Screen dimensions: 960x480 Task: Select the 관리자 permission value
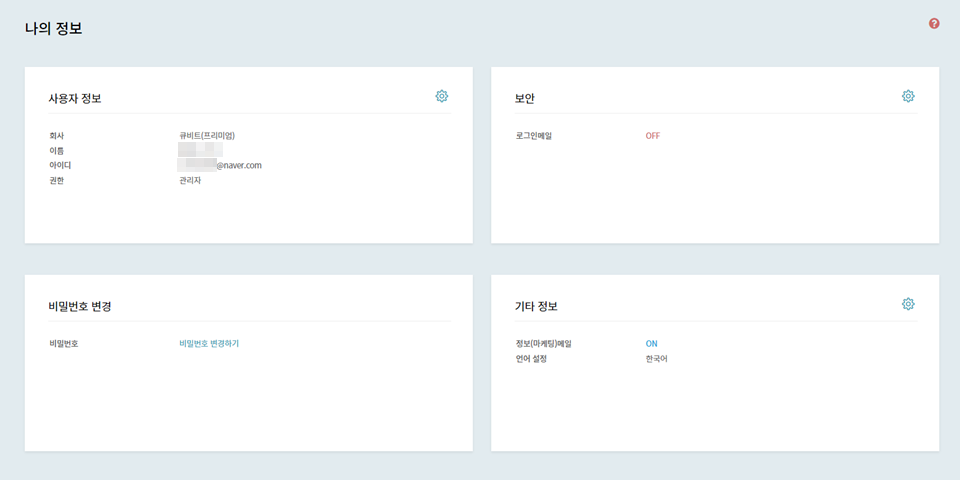pos(190,180)
